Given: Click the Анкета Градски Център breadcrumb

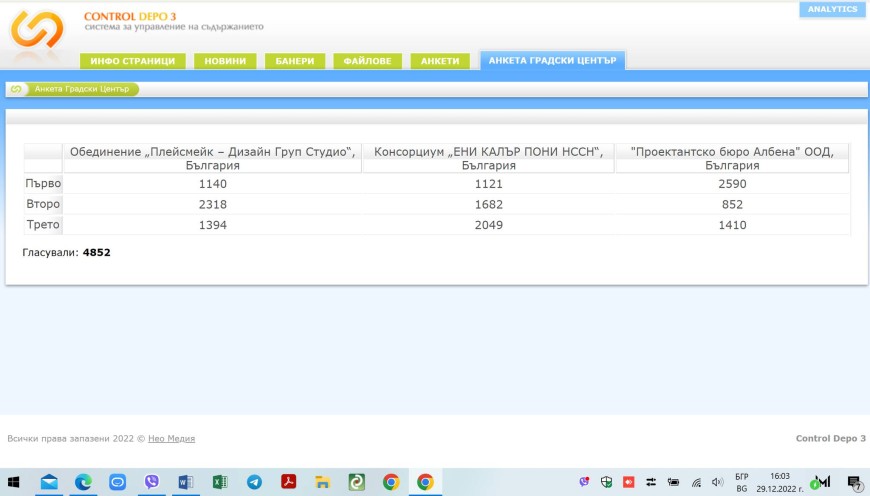Looking at the screenshot, I should click(x=82, y=89).
